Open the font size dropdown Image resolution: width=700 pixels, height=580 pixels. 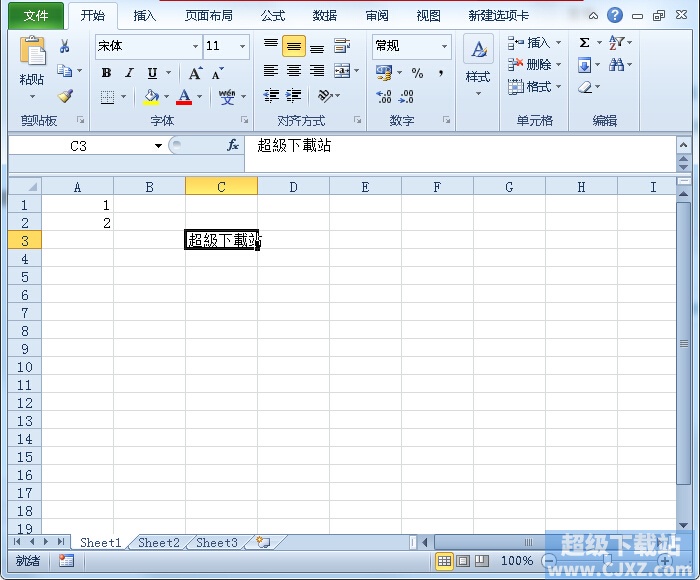pyautogui.click(x=242, y=46)
